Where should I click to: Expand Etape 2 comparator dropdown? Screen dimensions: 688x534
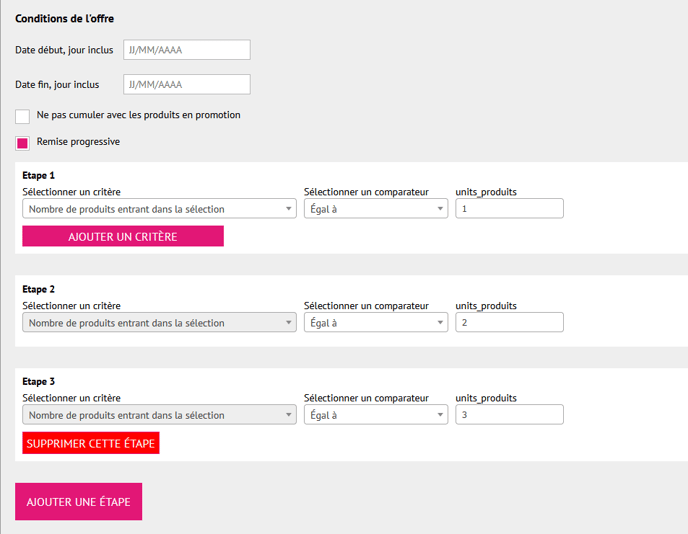(375, 323)
